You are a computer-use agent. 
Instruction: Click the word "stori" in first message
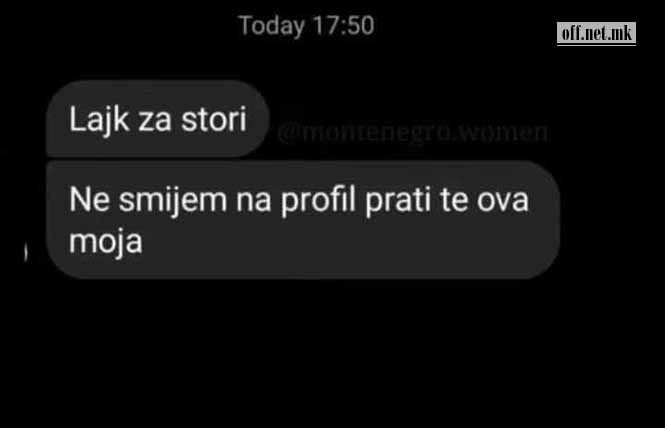(x=214, y=120)
